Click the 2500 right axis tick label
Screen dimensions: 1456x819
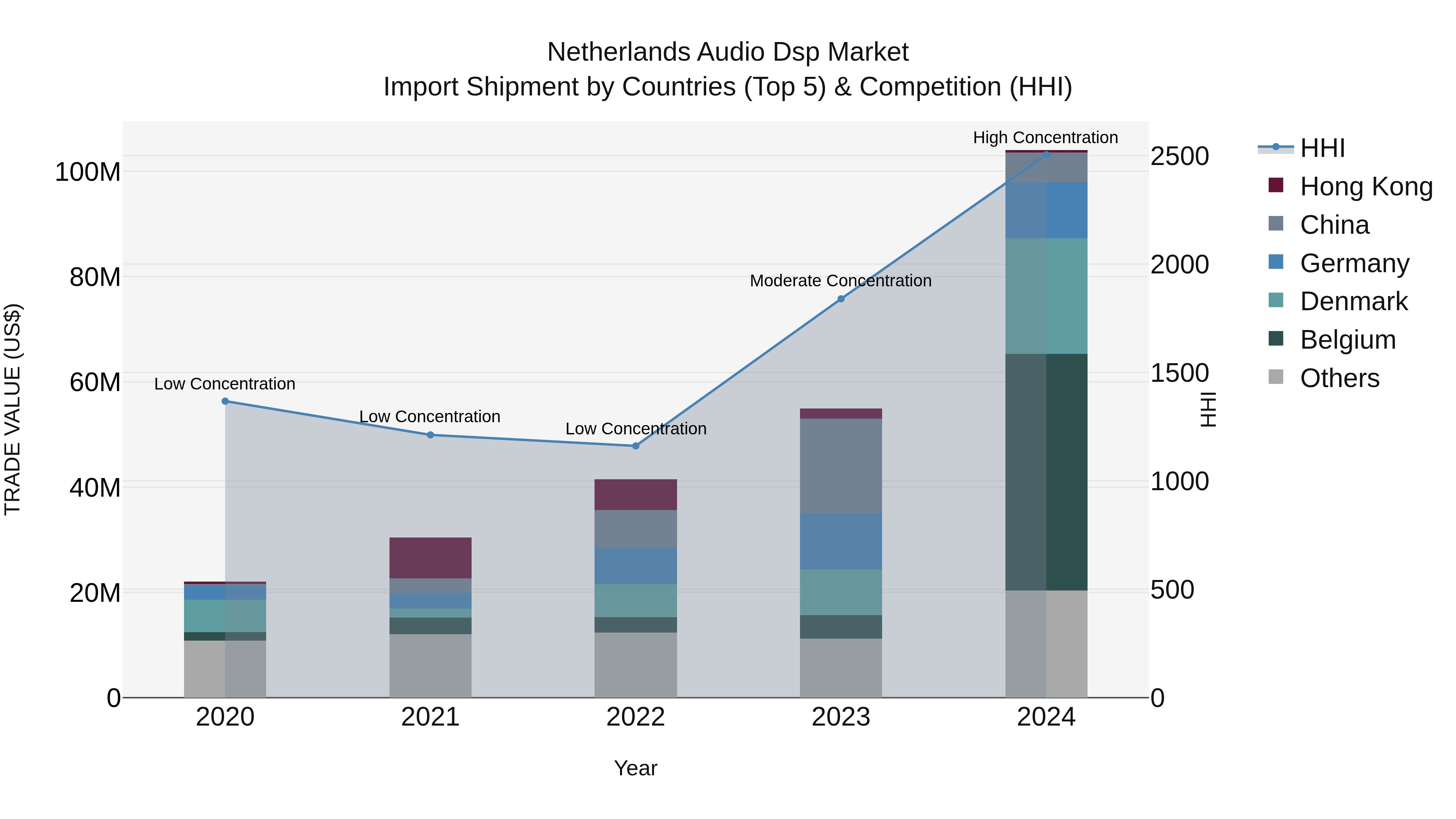point(1180,156)
